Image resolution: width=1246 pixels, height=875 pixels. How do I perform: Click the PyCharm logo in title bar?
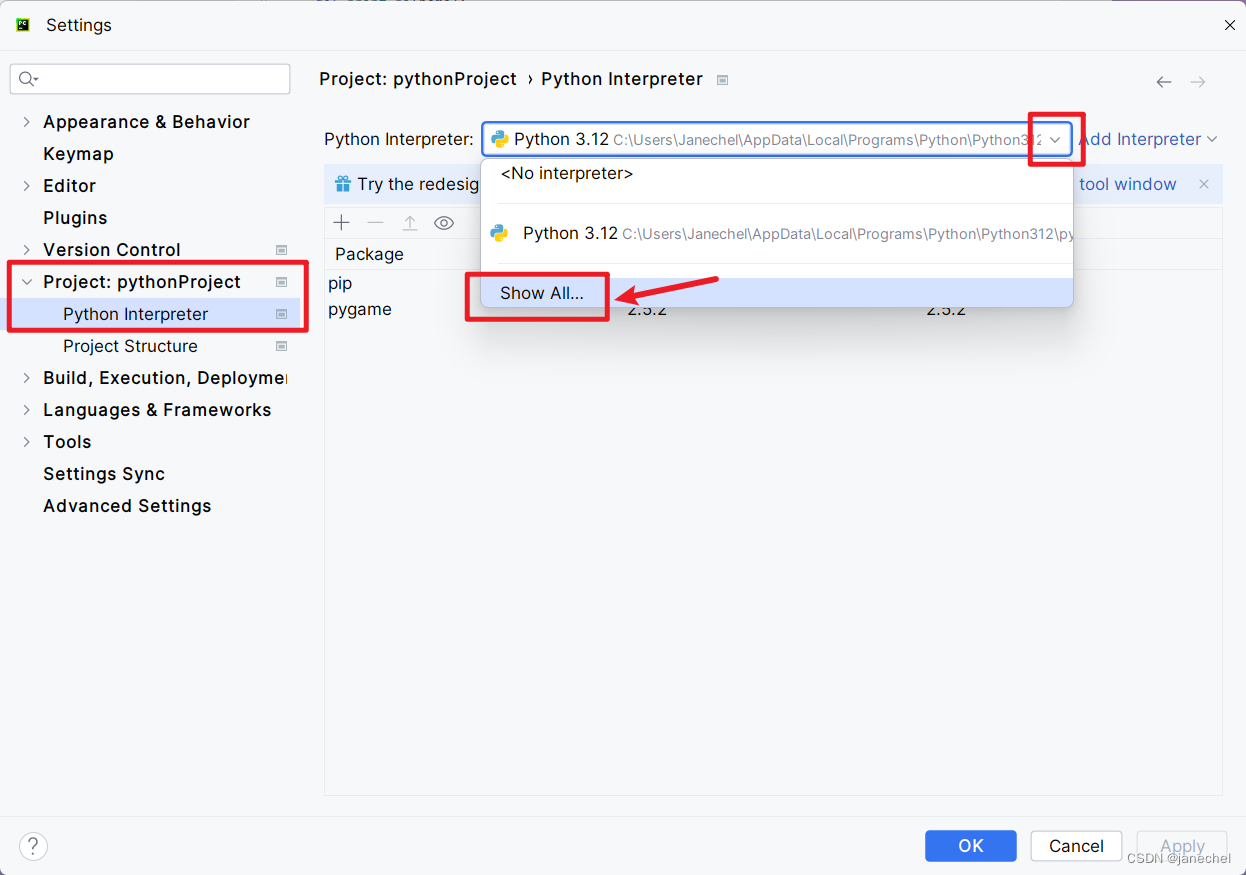click(23, 25)
